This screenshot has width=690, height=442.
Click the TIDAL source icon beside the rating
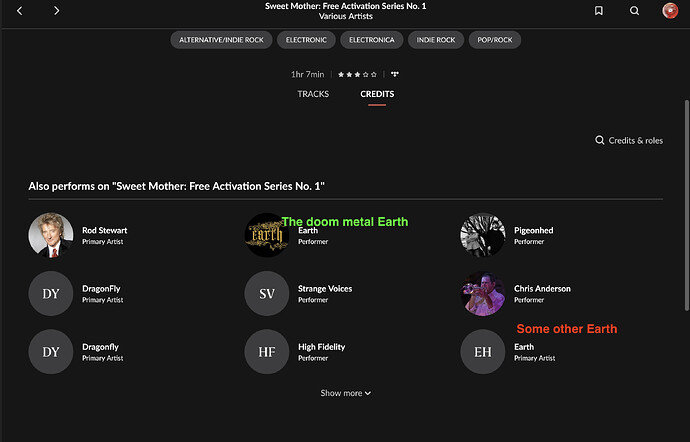[395, 74]
